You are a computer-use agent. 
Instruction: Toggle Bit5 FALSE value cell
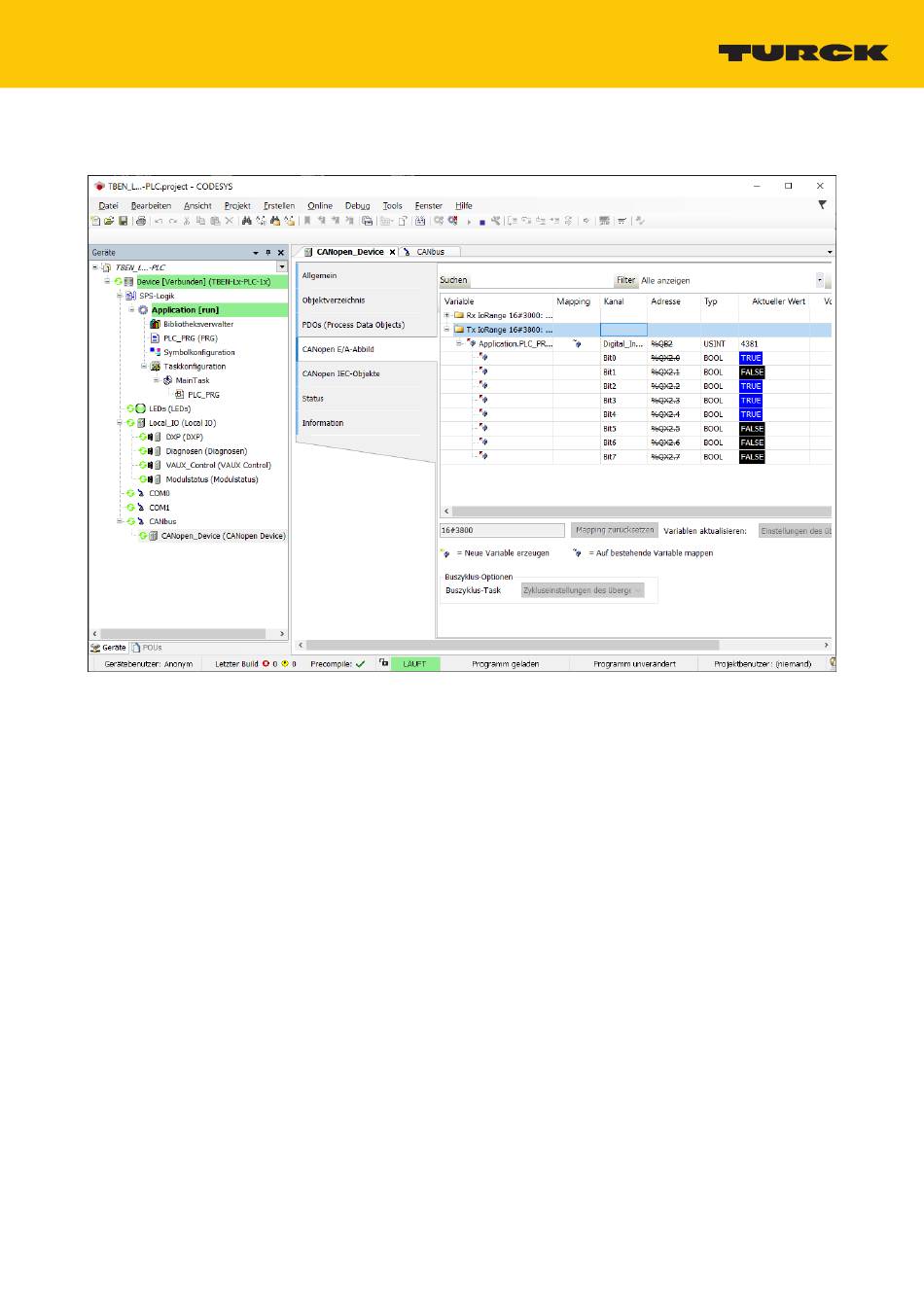click(x=752, y=429)
